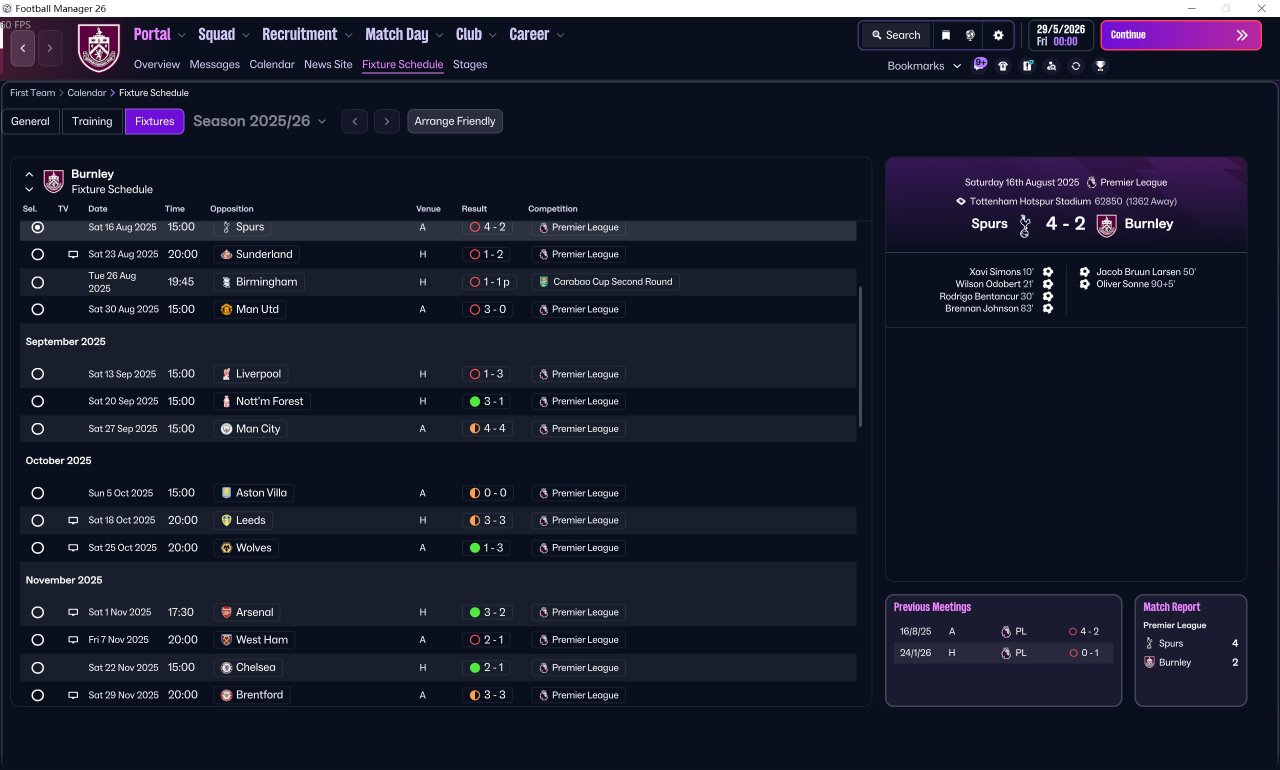Select the radio button for Birmingham fixture
The image size is (1280, 770).
pos(38,283)
